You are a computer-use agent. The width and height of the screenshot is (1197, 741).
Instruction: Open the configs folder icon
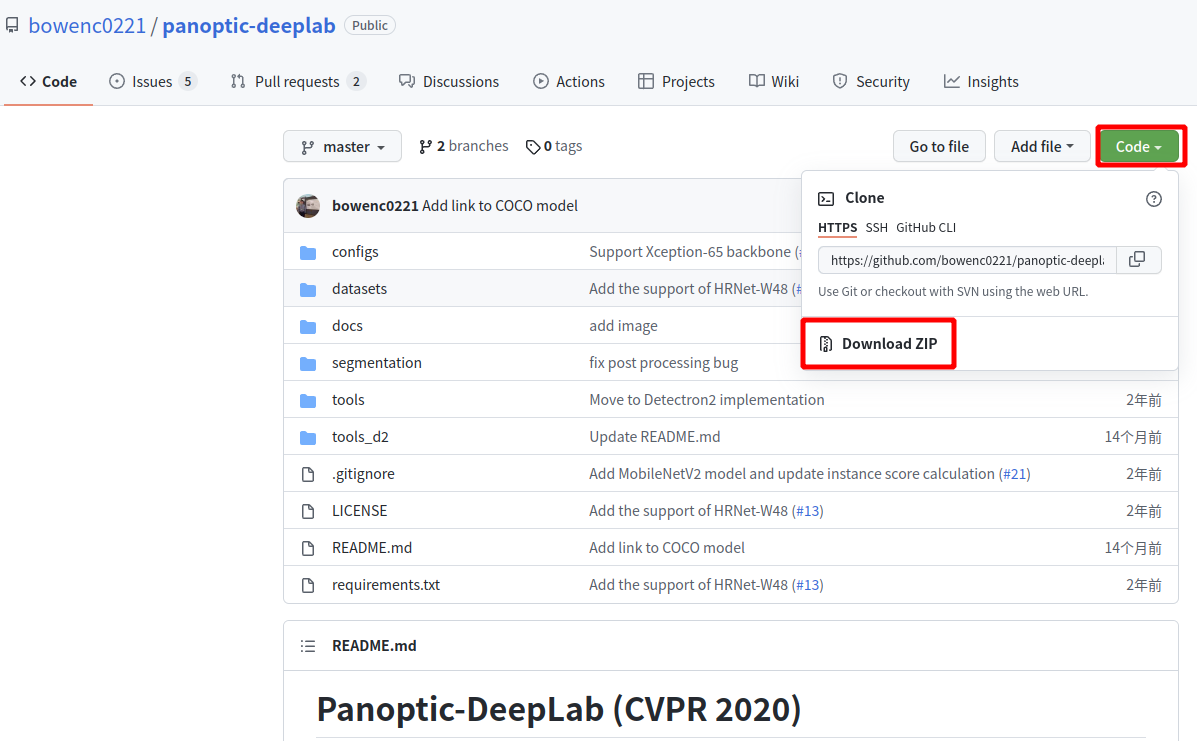tap(308, 251)
